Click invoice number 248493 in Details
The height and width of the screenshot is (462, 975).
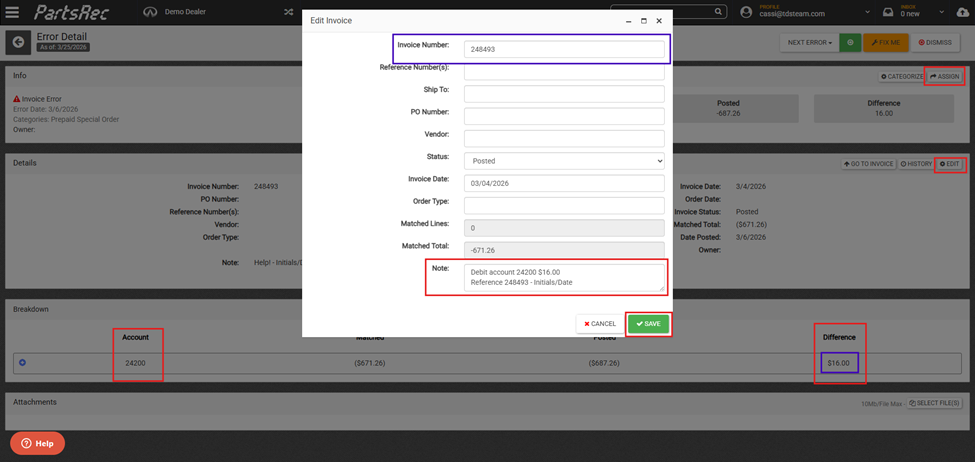coord(266,187)
